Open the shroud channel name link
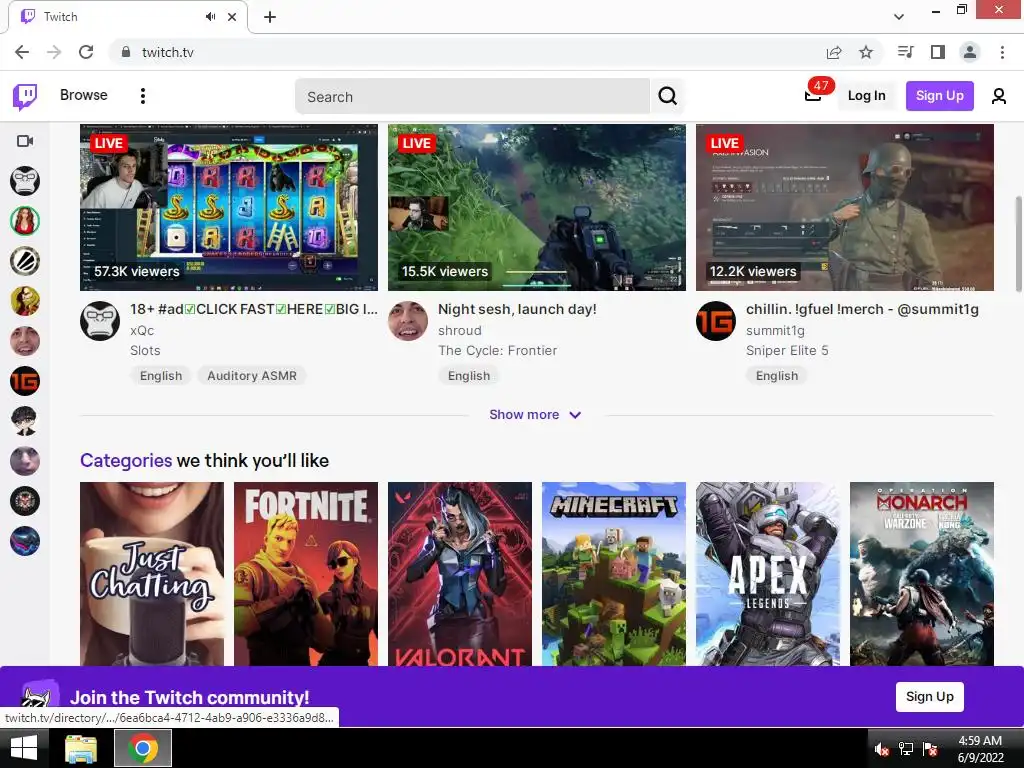 point(459,330)
